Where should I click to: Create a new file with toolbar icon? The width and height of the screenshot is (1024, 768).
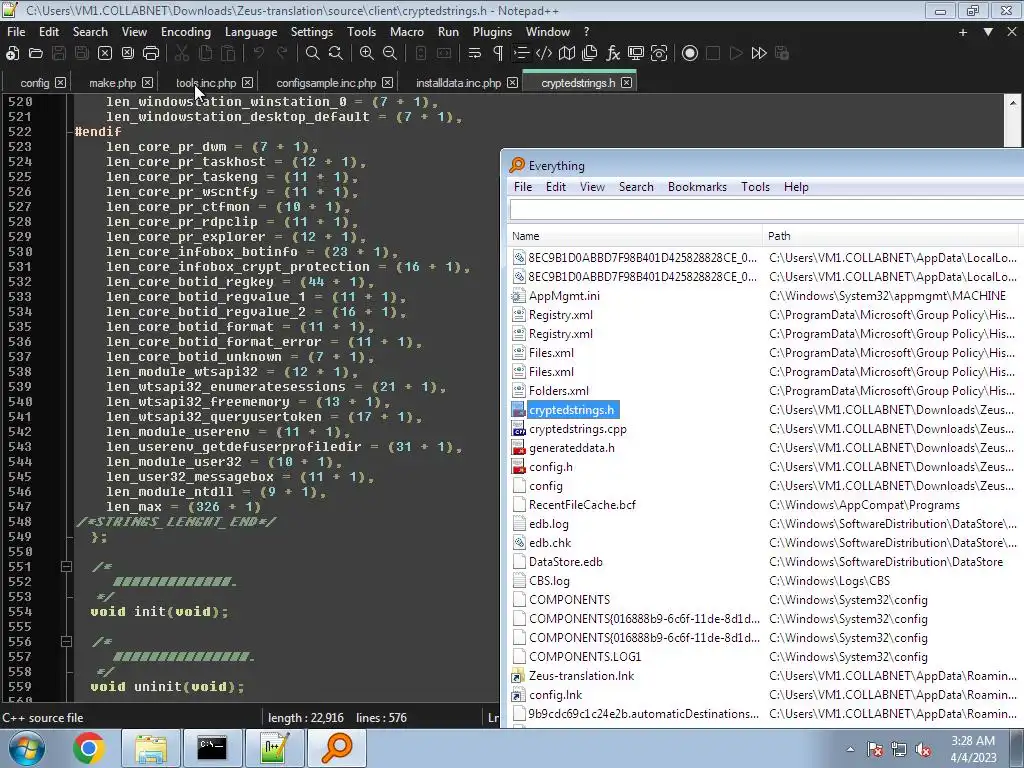[x=12, y=54]
